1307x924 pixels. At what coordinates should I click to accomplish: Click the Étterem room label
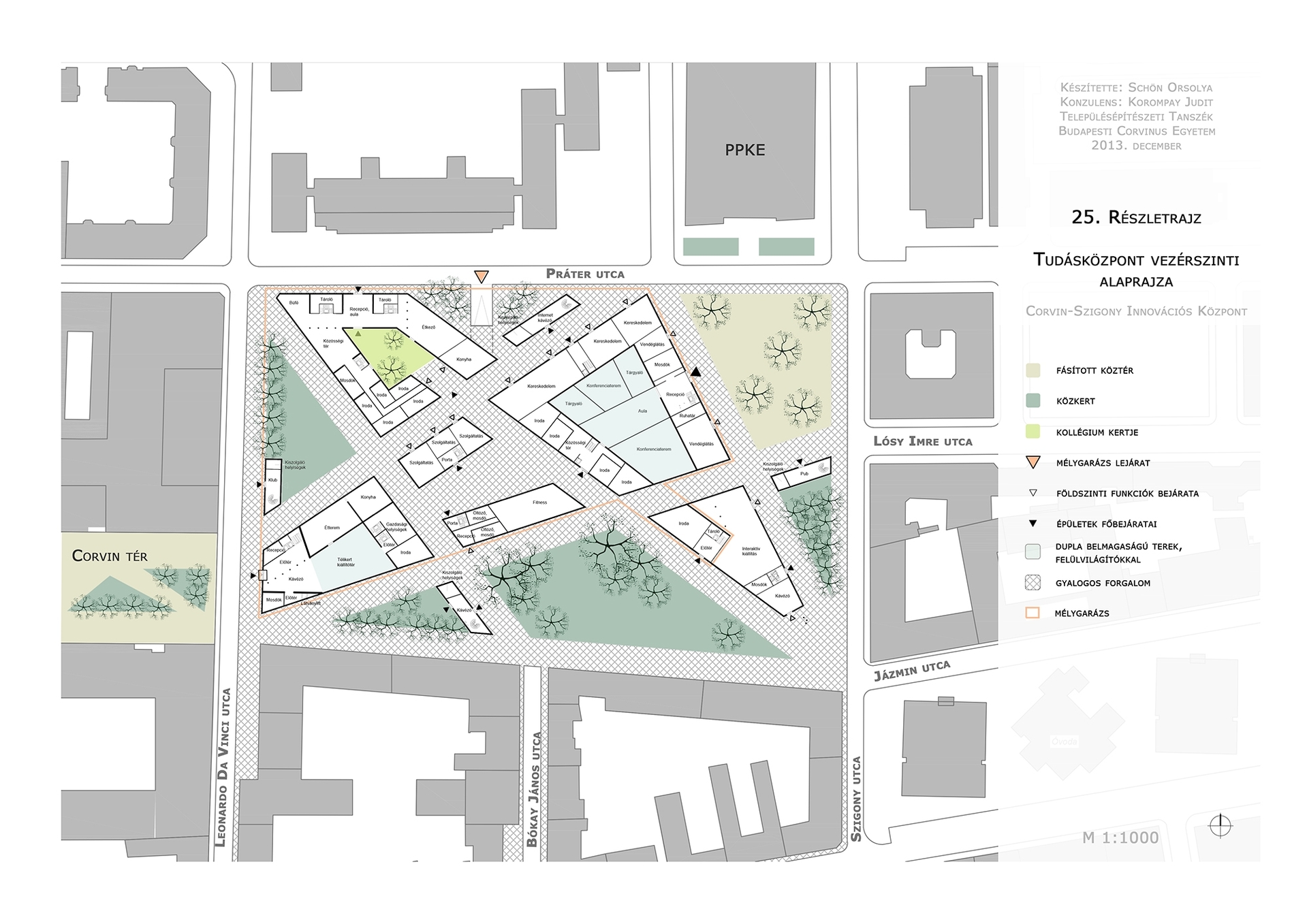[332, 528]
